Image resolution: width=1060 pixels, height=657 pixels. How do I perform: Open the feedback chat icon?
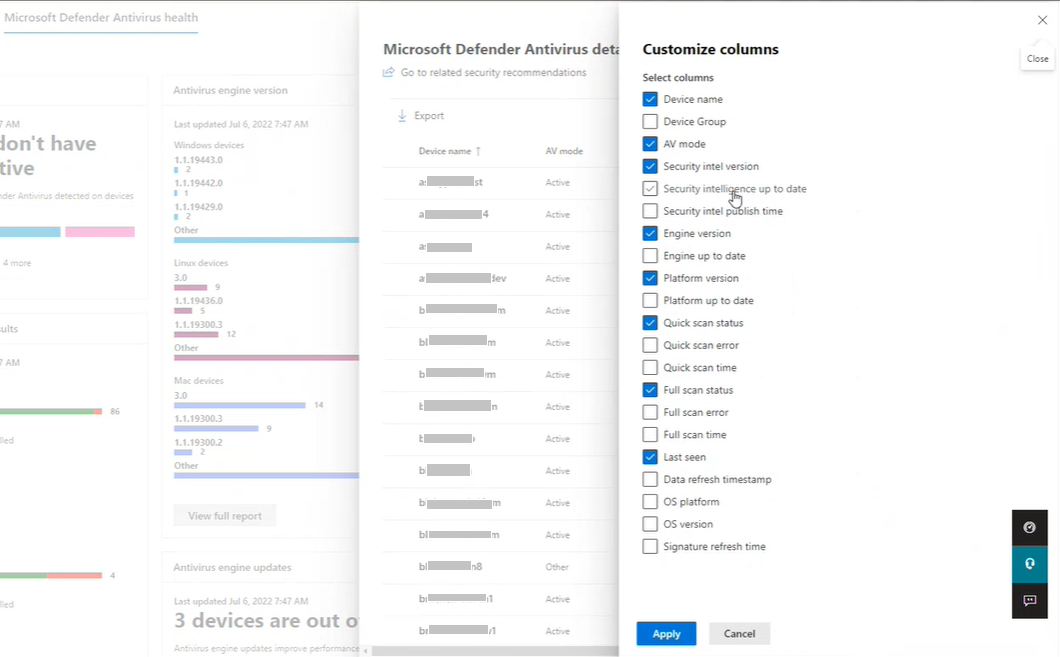[x=1030, y=601]
